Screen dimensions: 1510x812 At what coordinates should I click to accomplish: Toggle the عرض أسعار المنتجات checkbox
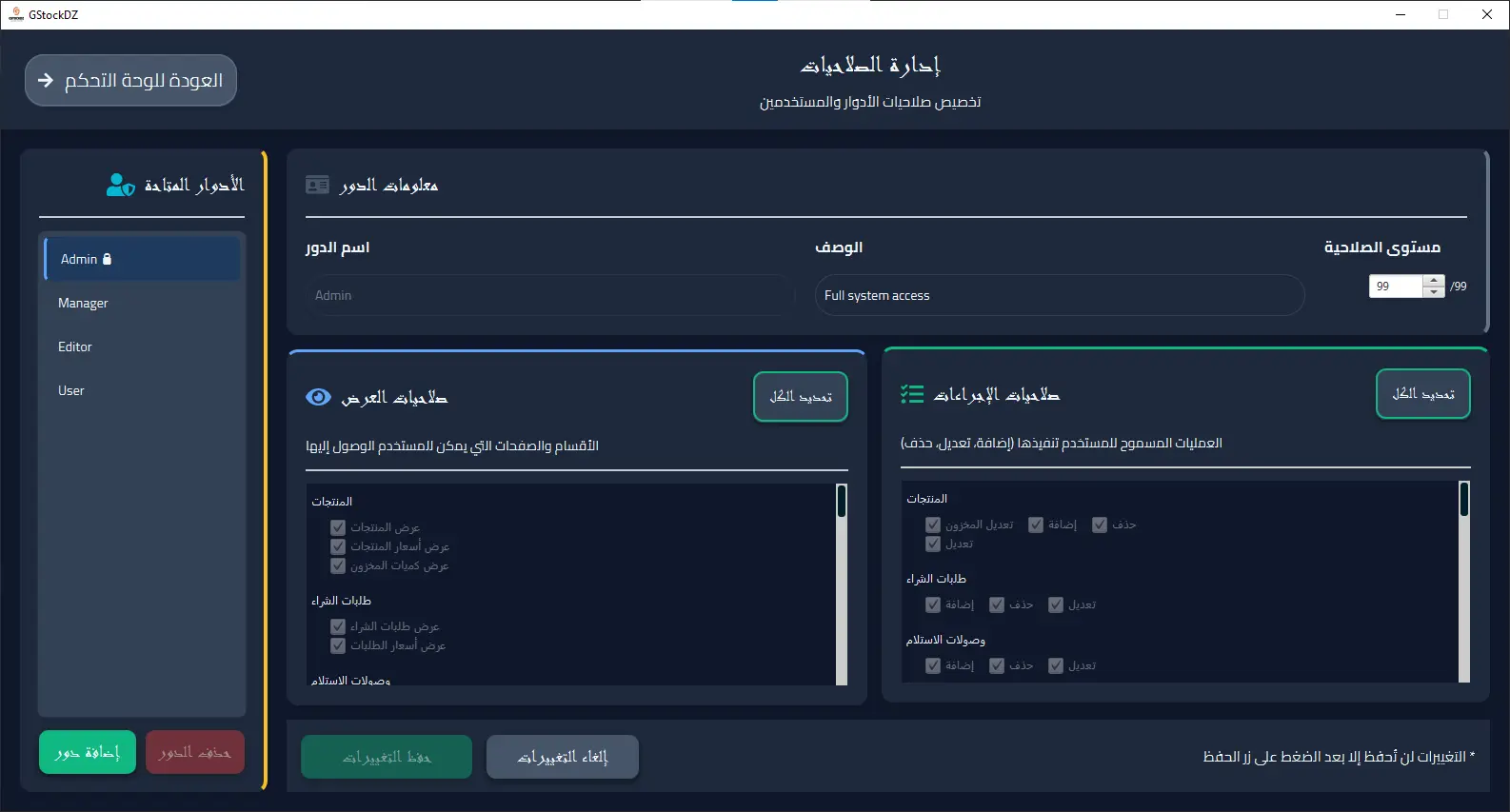338,546
